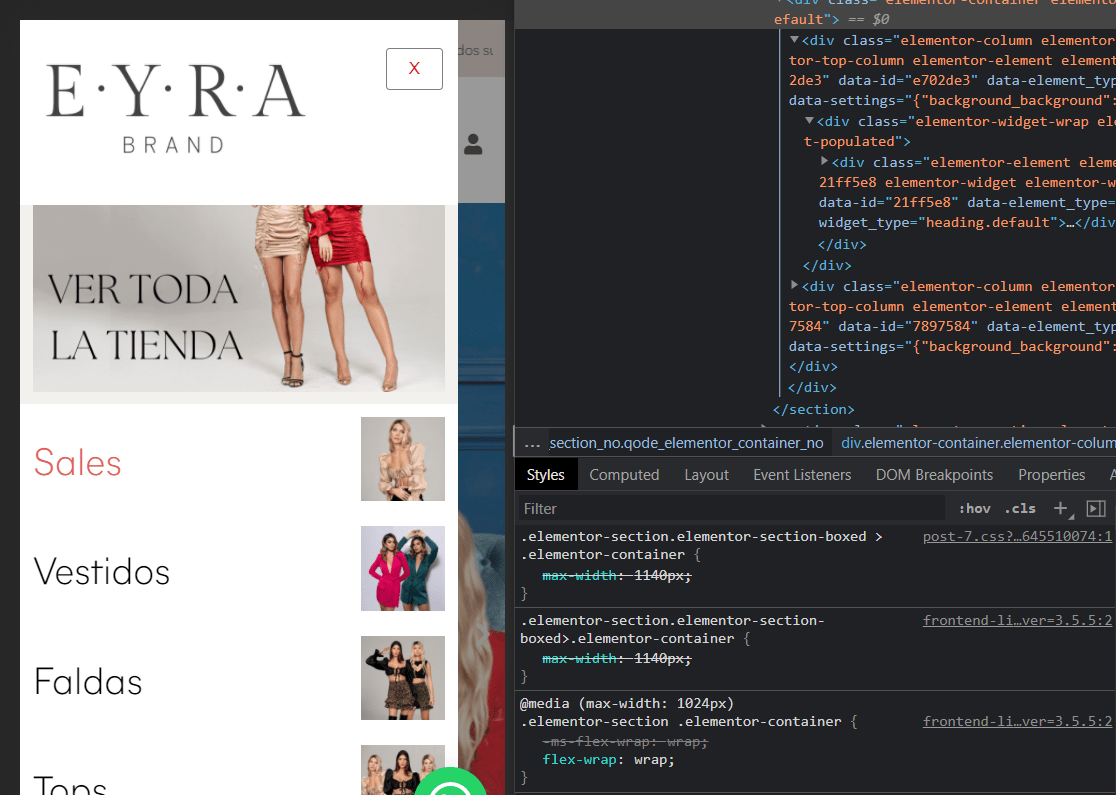Viewport: 1116px width, 795px height.
Task: Select the section_no.qode_elementor_container_no breadcrumb
Action: (686, 443)
